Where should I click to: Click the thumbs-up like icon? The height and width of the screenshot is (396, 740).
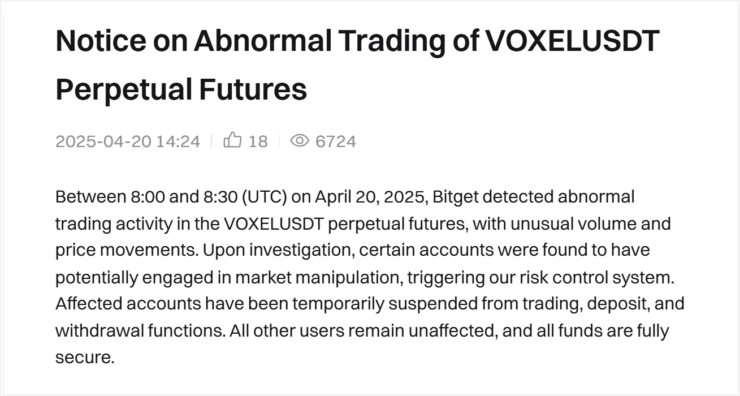(232, 140)
